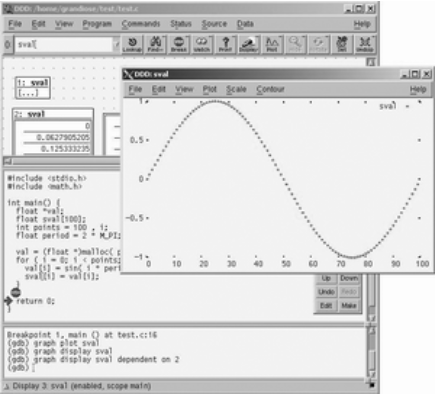Click the Plot toolbar icon
This screenshot has width=440, height=396.
[272, 44]
